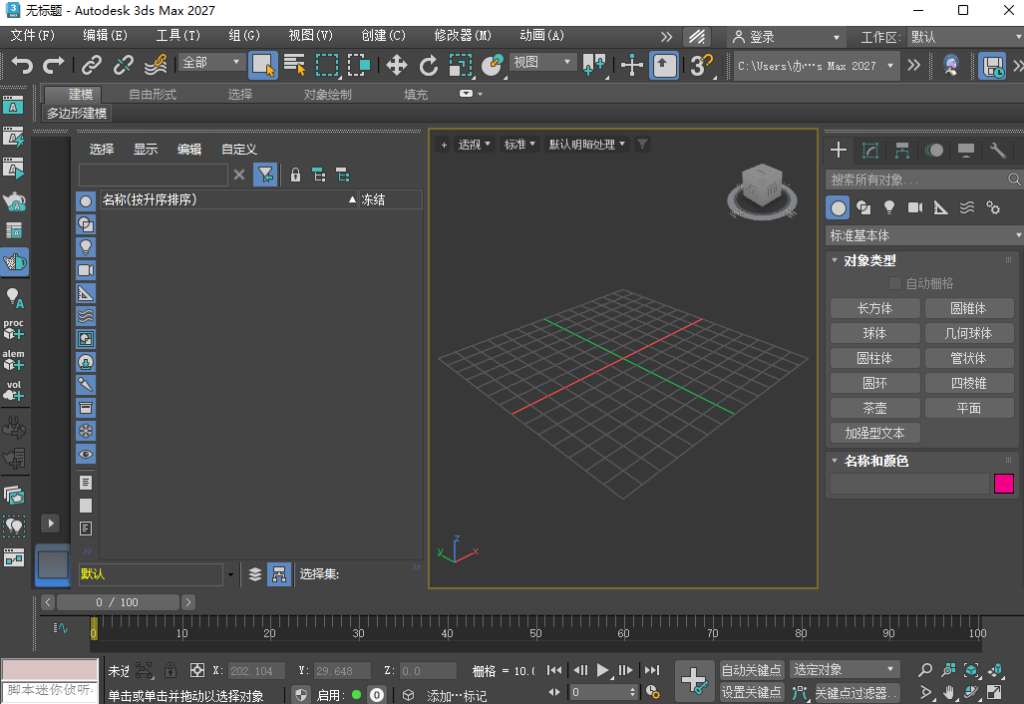Image resolution: width=1024 pixels, height=704 pixels.
Task: Activate the Select and Move tool
Action: click(396, 65)
